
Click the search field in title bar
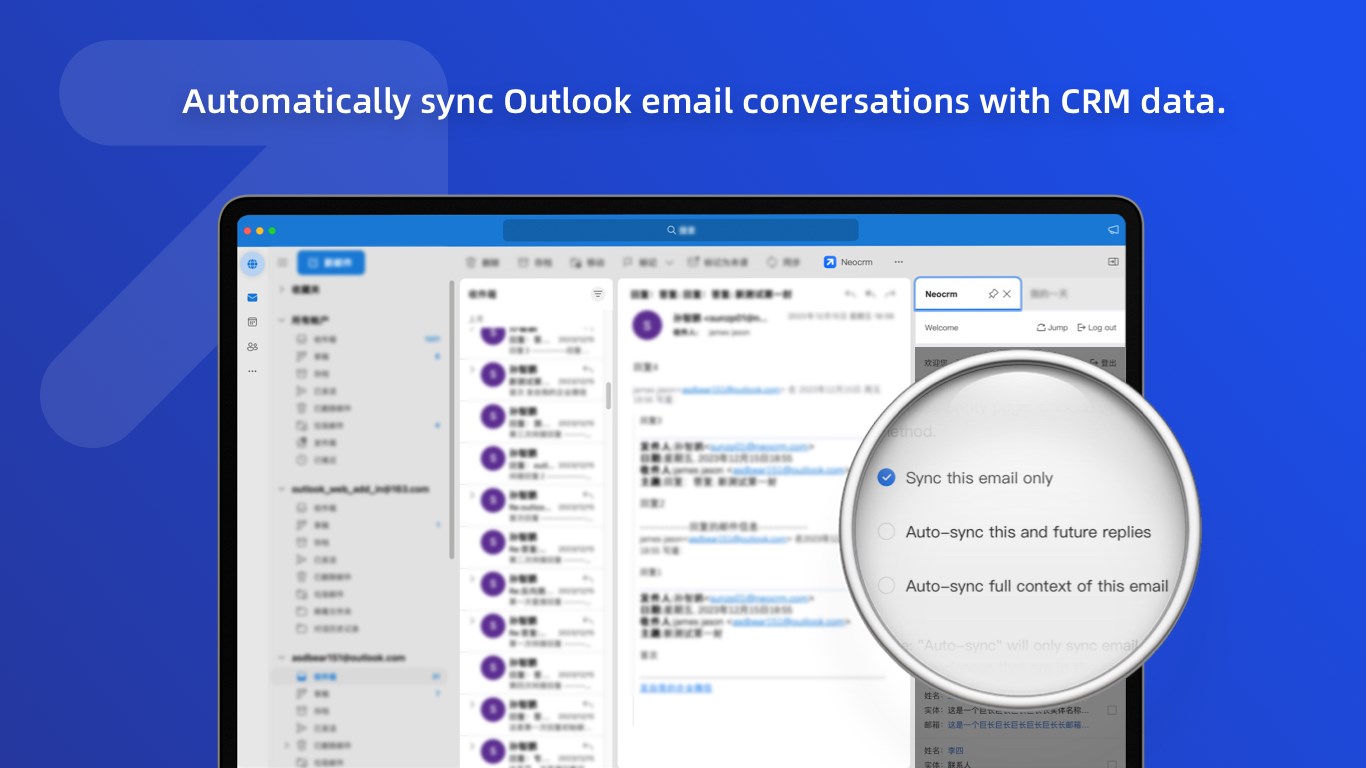[680, 230]
